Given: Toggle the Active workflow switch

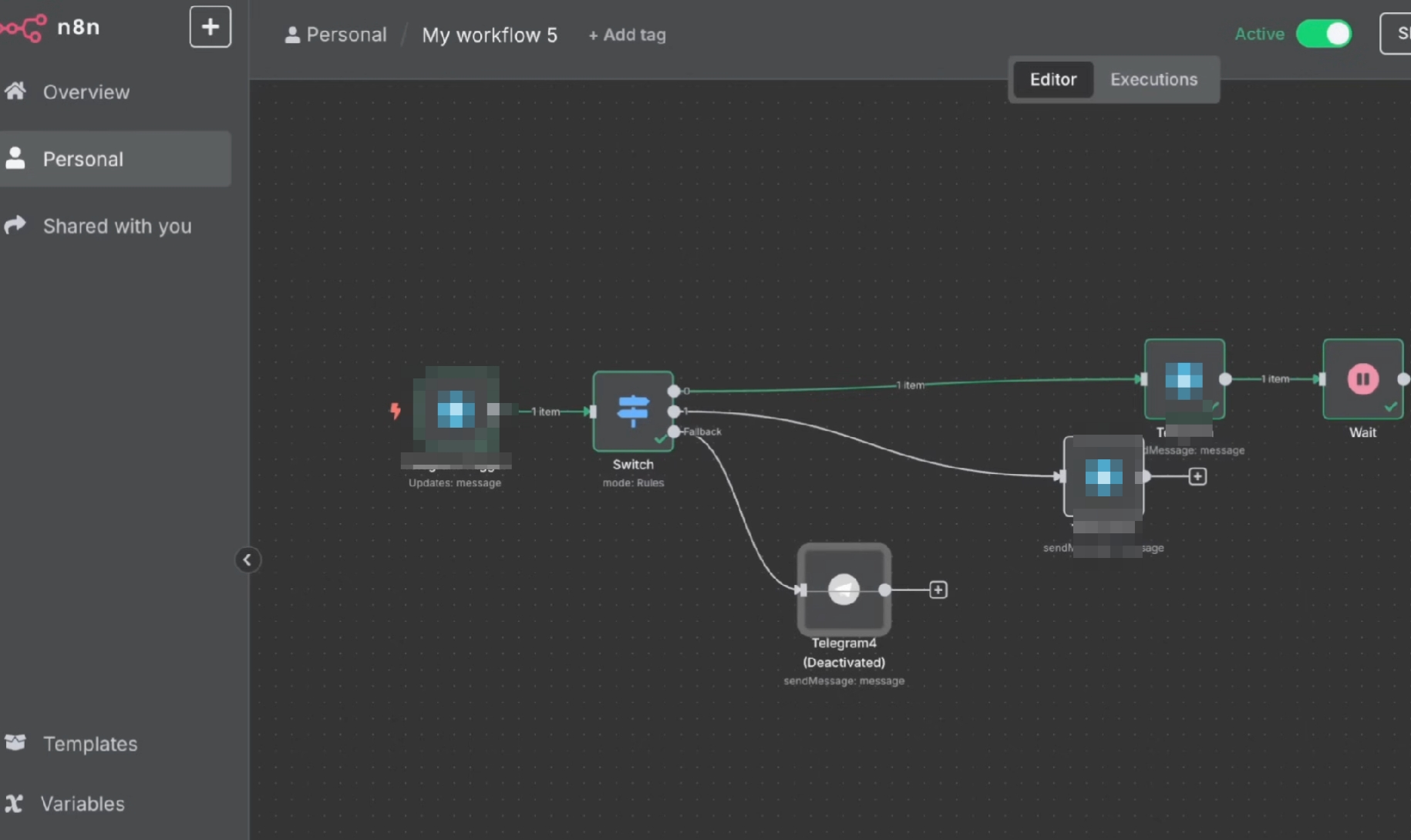Looking at the screenshot, I should 1324,34.
